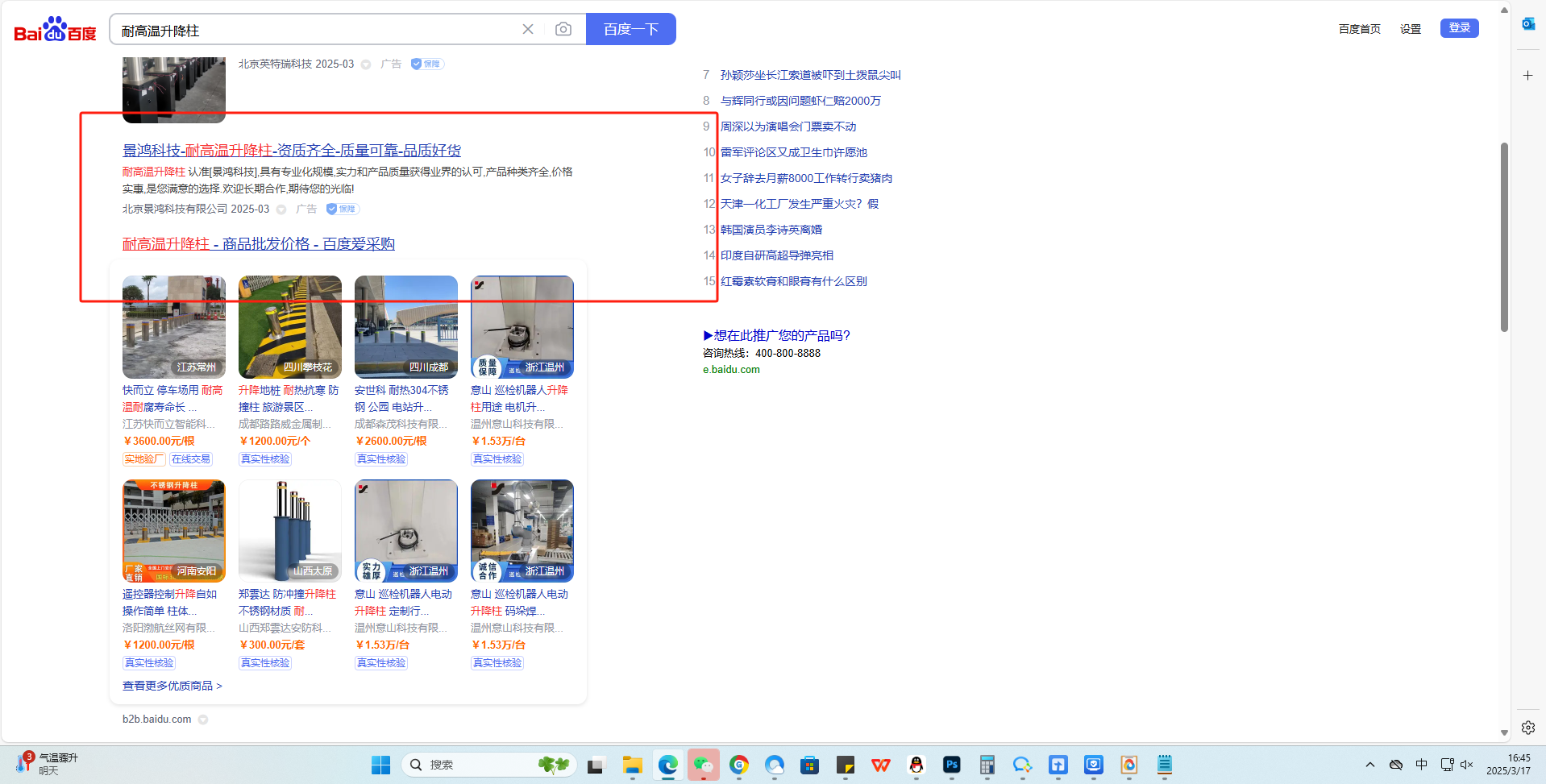Open sidebar settings gear icon
This screenshot has width=1546, height=784.
pyautogui.click(x=1528, y=728)
